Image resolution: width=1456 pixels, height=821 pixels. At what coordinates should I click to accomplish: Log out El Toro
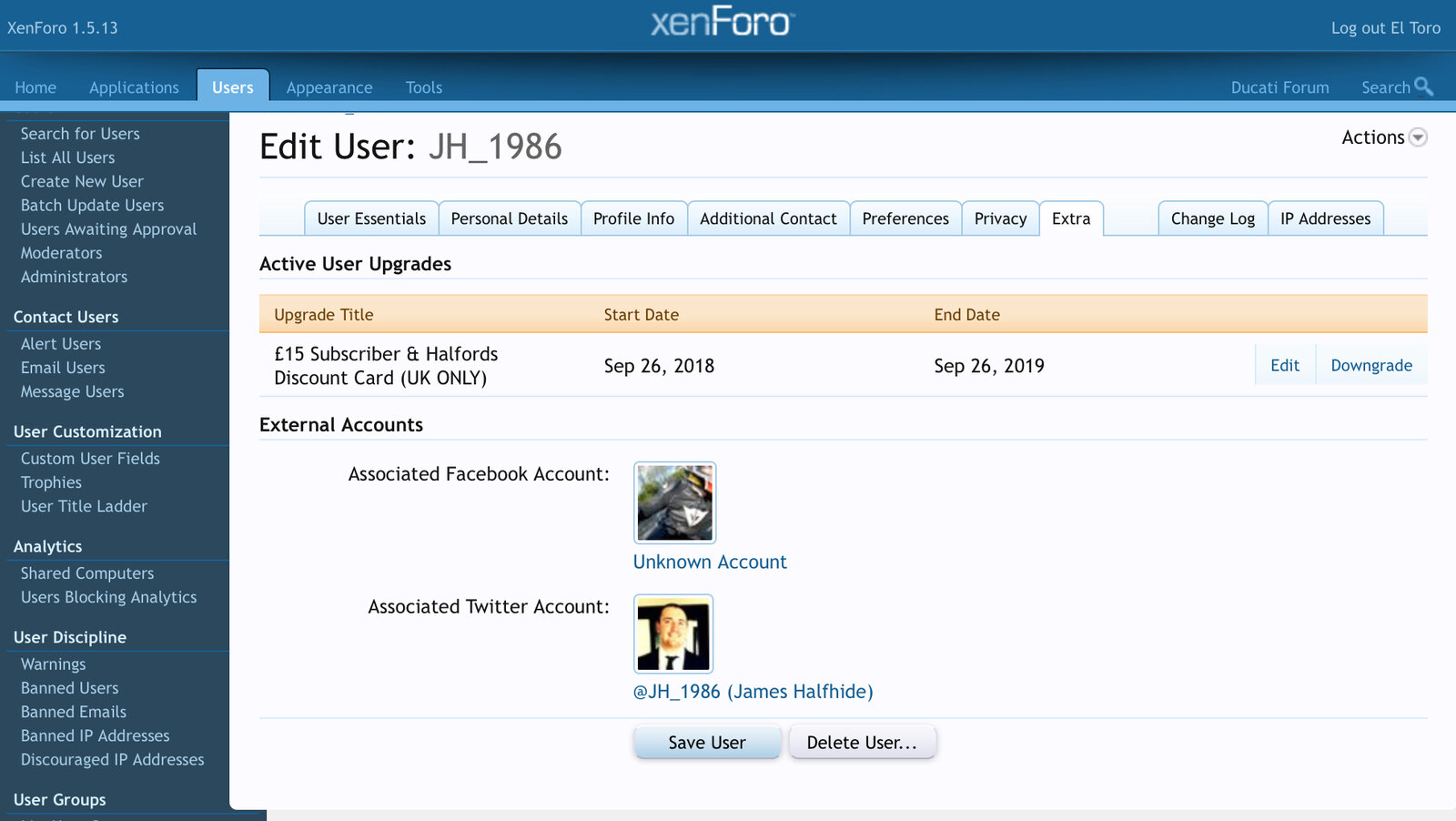click(x=1385, y=28)
